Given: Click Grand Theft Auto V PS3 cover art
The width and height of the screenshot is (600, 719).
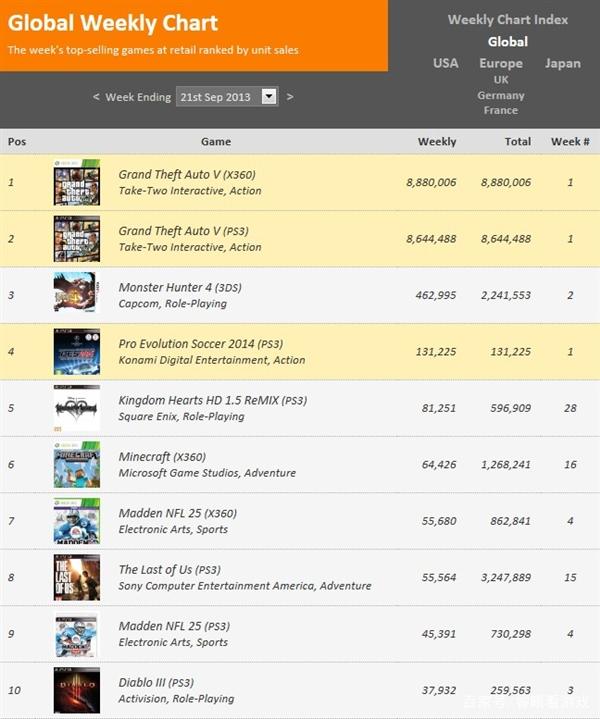Looking at the screenshot, I should [x=76, y=238].
